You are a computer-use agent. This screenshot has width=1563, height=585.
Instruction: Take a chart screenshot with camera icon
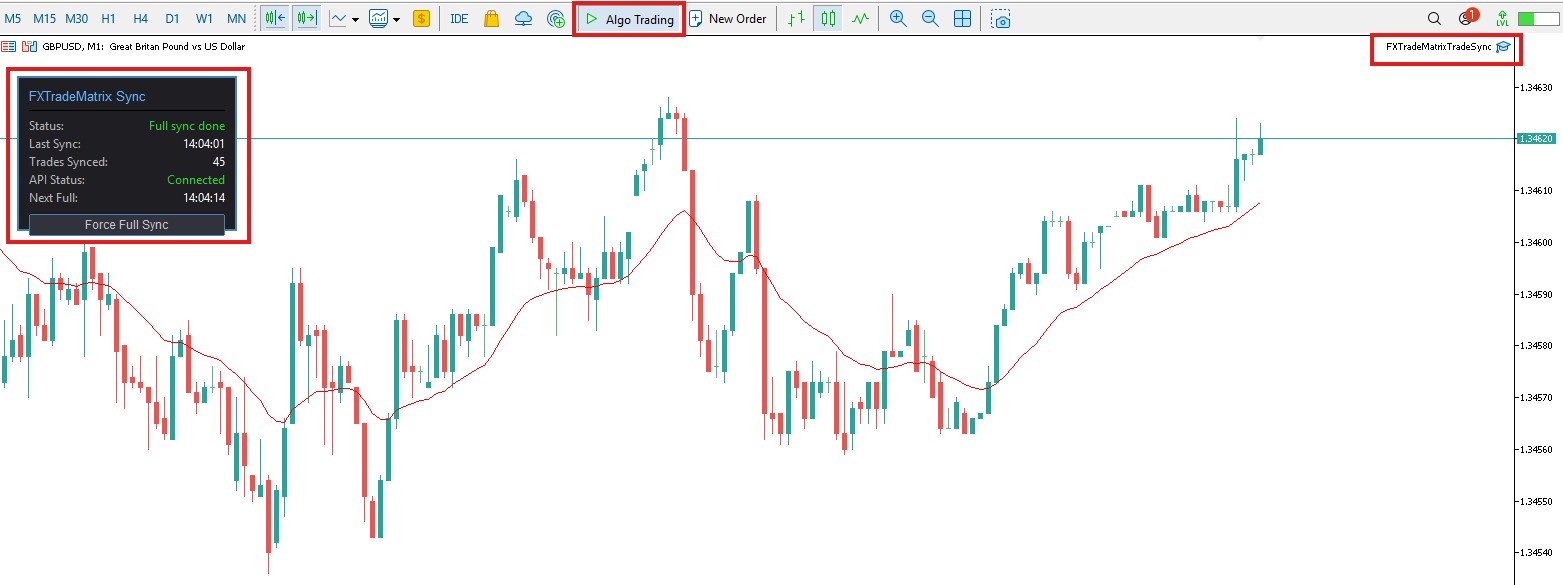(x=1001, y=19)
